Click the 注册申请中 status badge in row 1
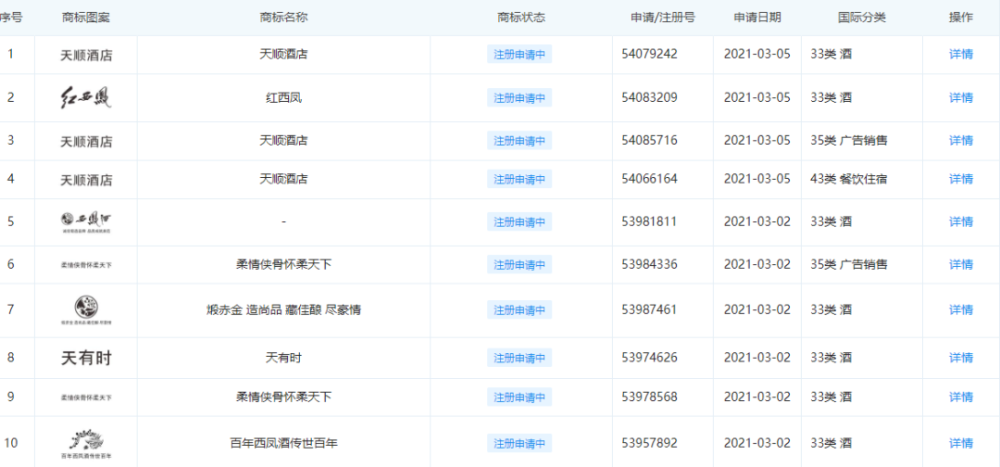 click(x=519, y=54)
